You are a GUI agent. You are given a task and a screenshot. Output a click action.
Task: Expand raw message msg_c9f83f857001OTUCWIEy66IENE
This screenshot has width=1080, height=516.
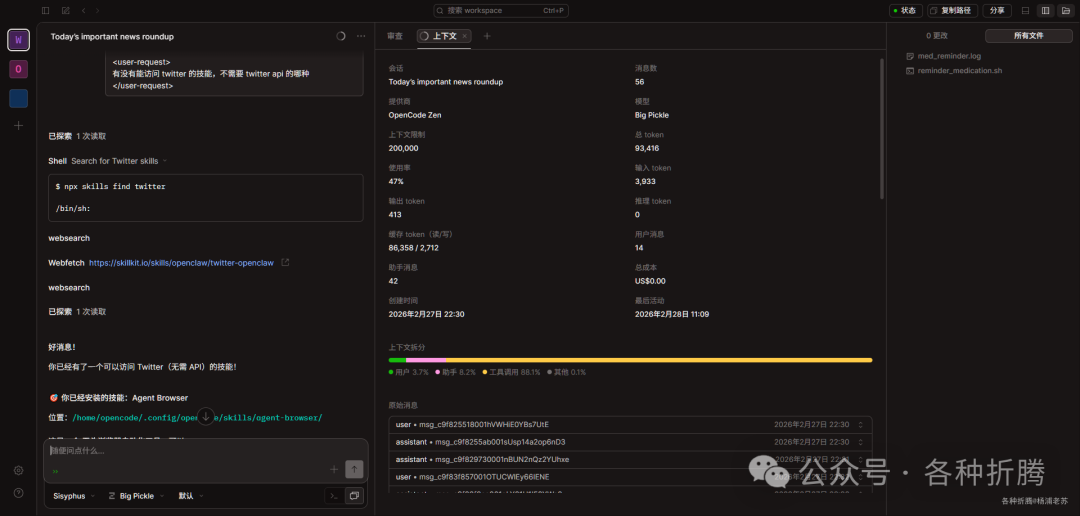pyautogui.click(x=630, y=477)
